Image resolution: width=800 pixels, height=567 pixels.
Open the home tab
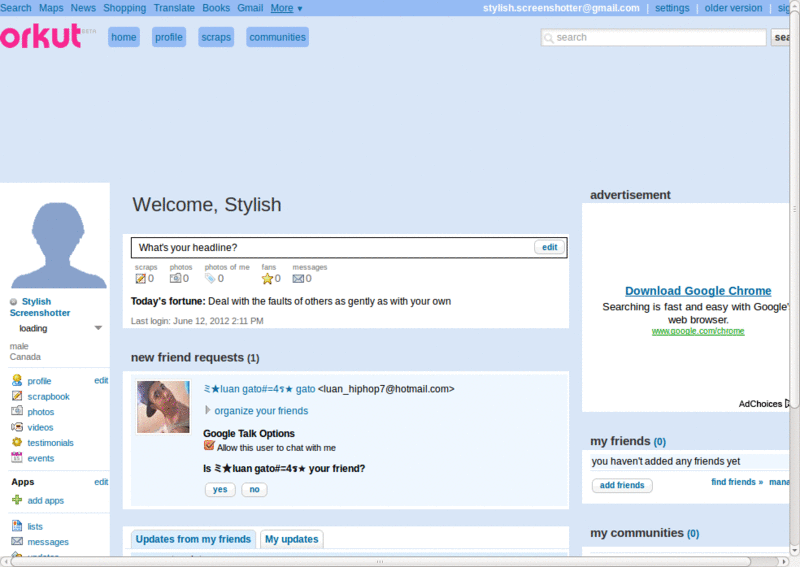tap(123, 37)
